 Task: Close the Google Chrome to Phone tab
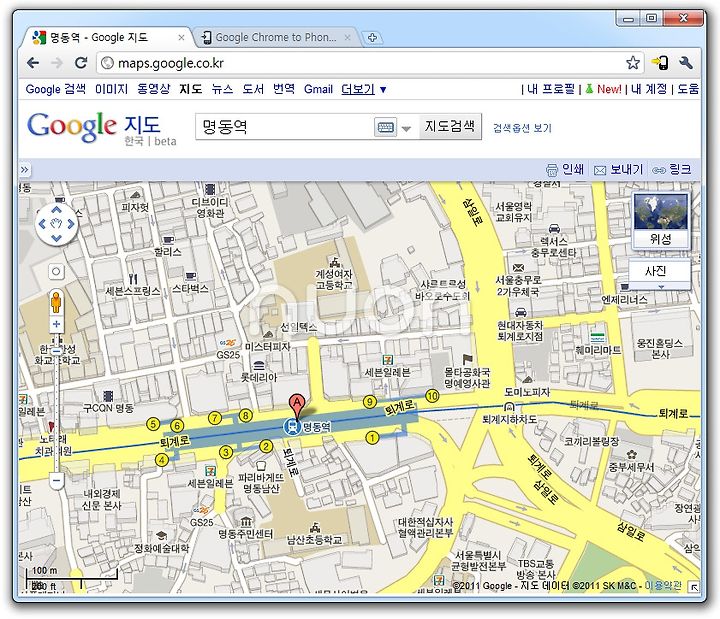coord(348,38)
